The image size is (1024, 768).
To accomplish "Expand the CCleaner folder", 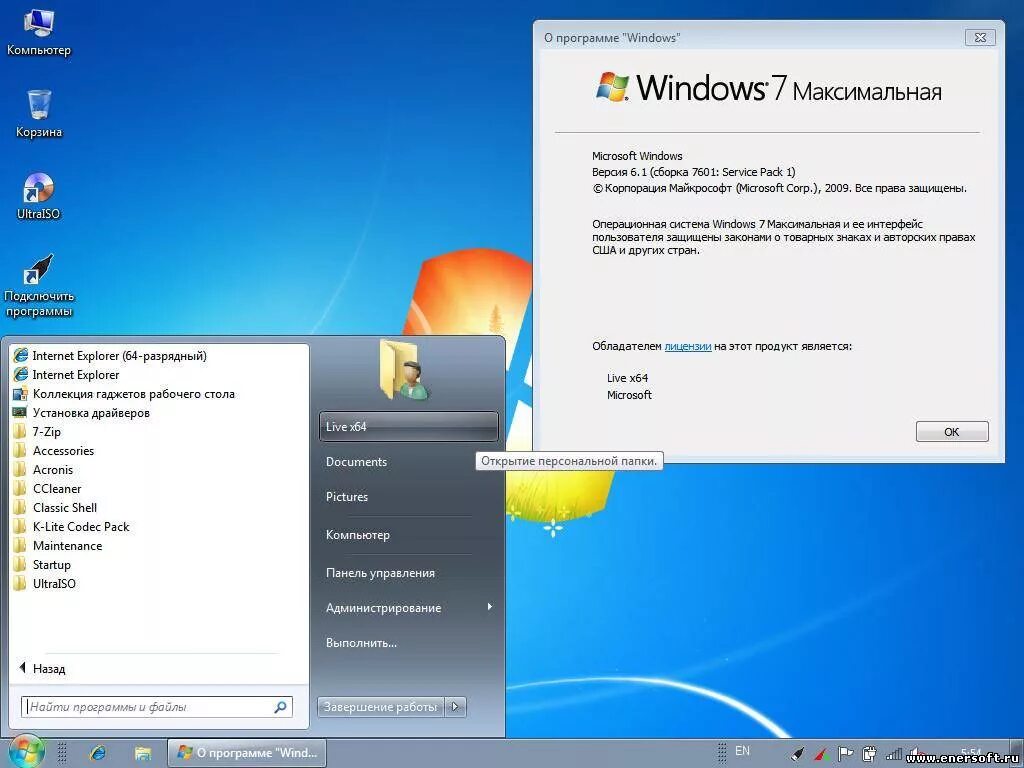I will pos(48,488).
